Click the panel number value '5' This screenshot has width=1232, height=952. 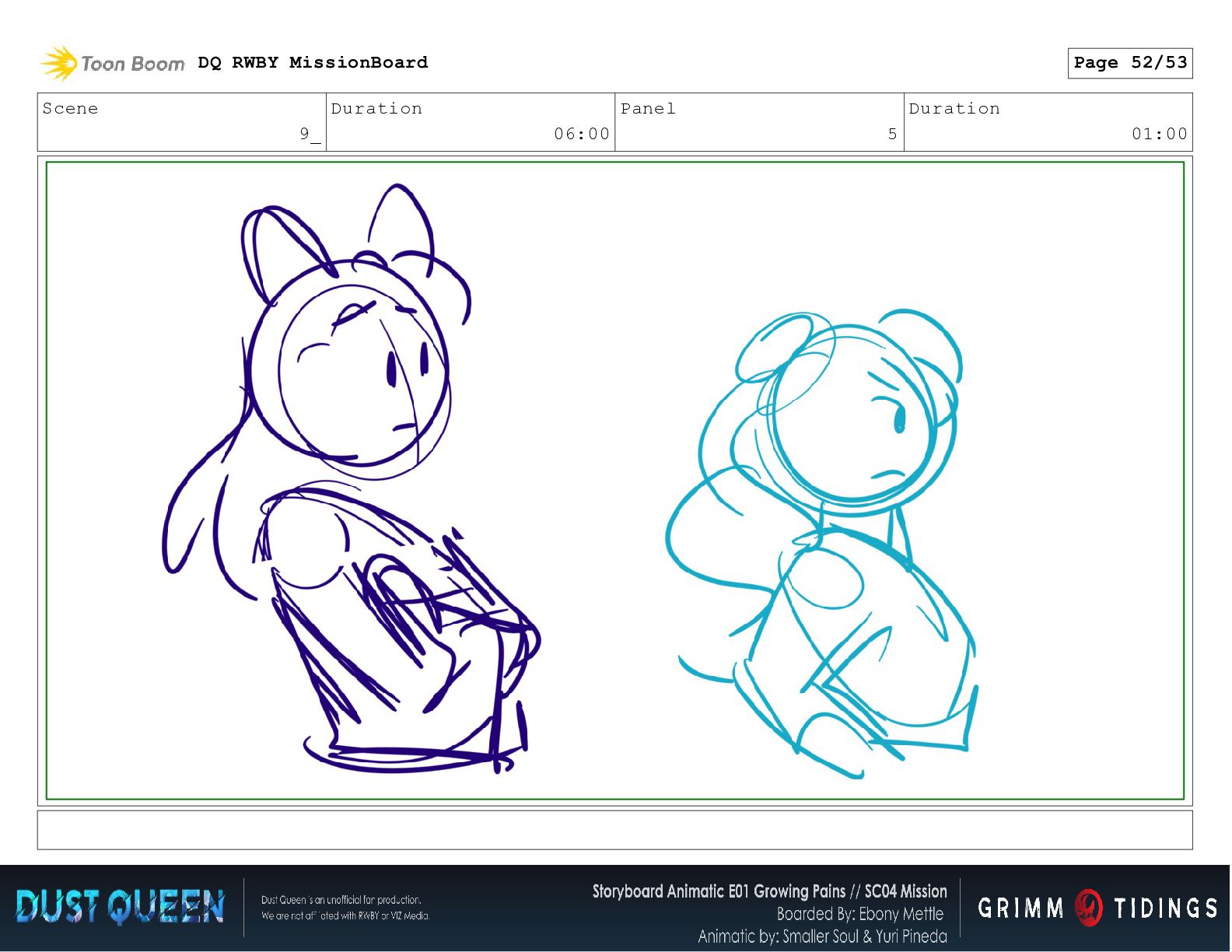coord(892,134)
